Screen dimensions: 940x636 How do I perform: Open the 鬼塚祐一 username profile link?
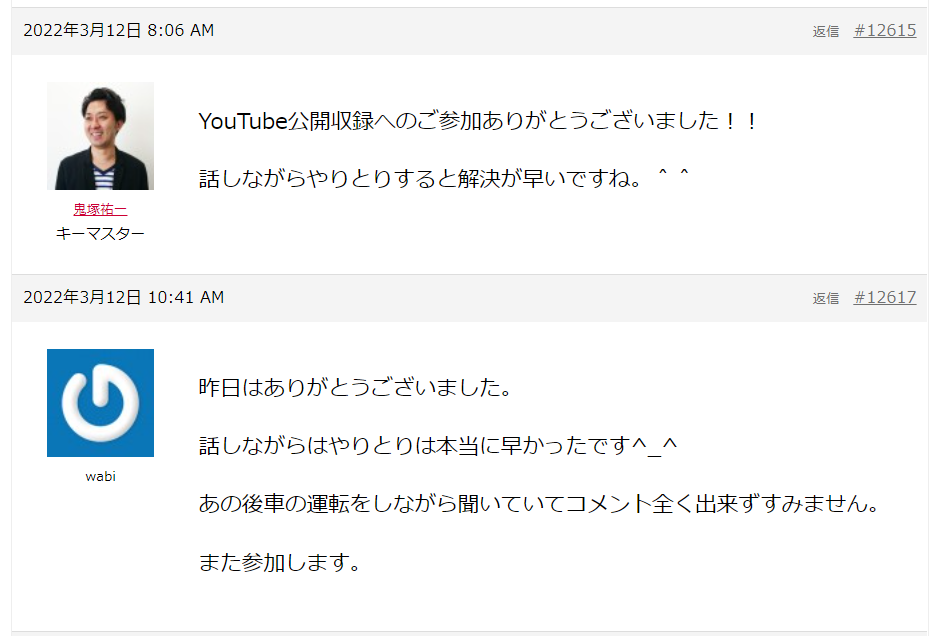point(100,209)
